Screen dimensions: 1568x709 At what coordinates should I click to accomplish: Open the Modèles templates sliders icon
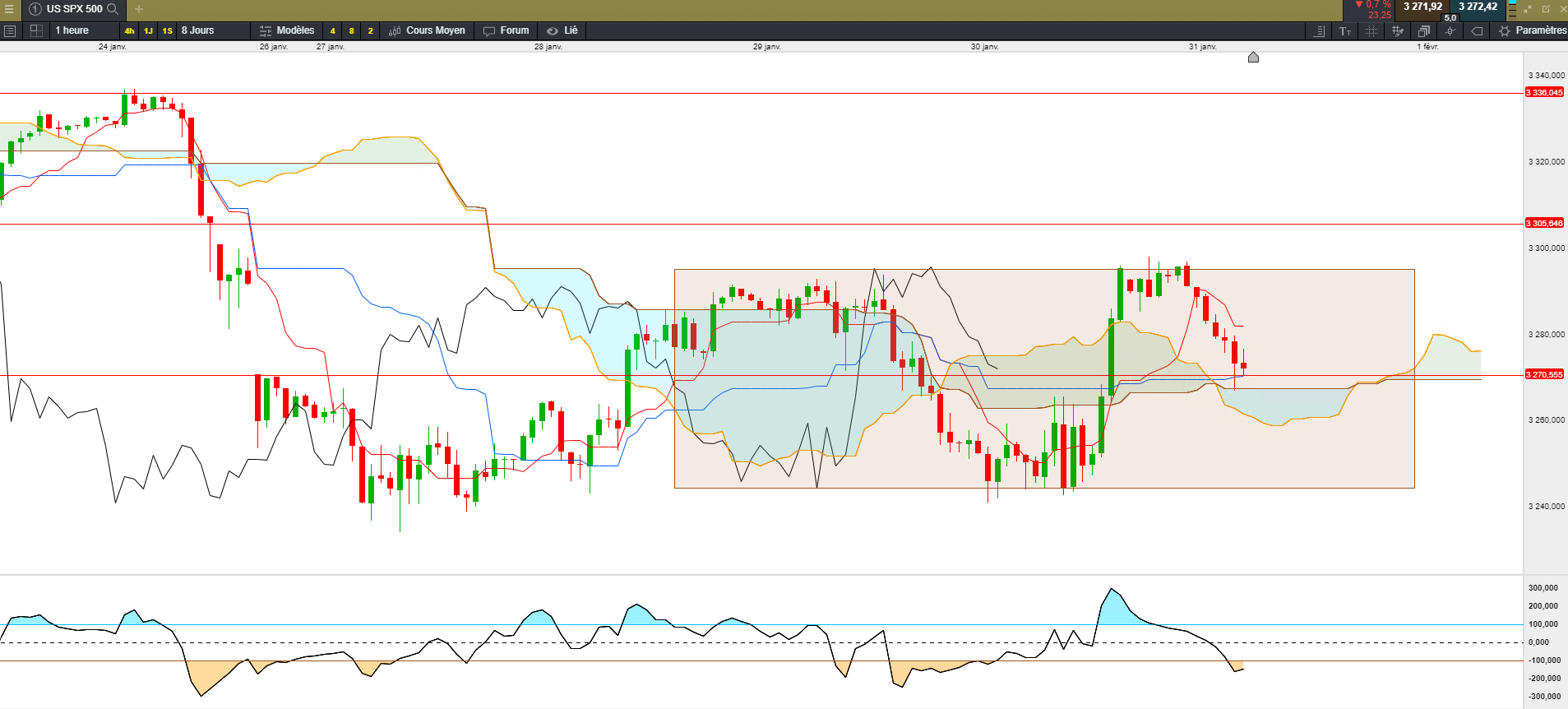point(266,30)
